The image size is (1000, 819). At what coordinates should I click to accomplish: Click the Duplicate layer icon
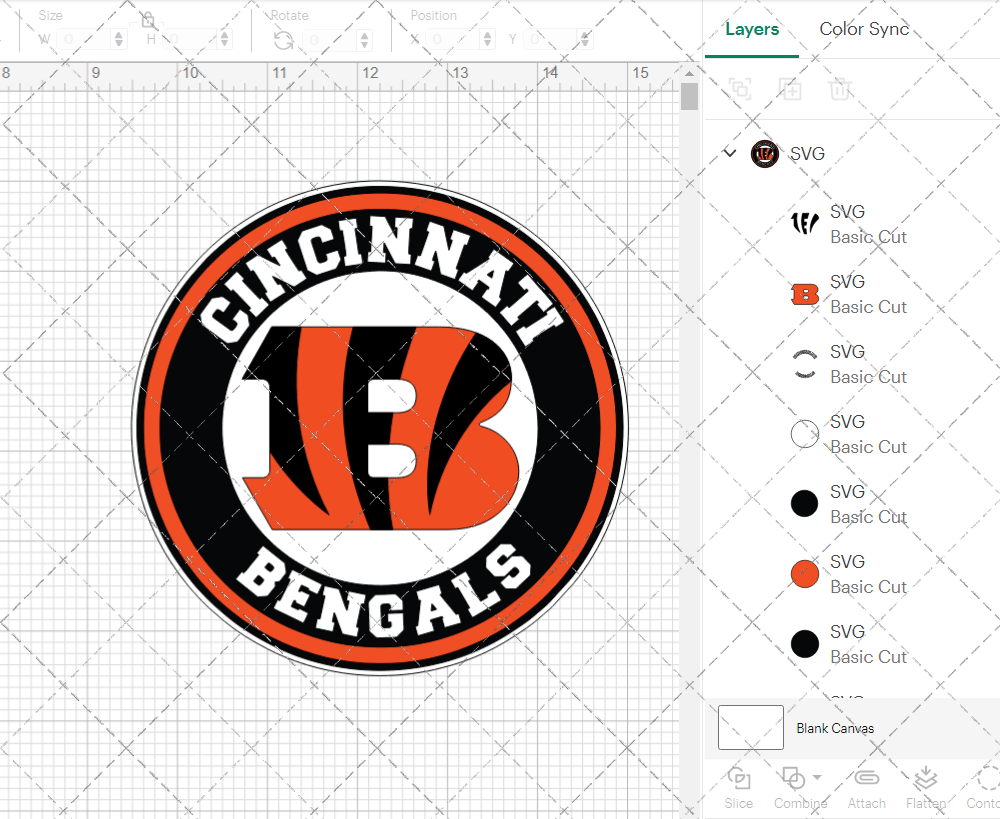pos(790,89)
